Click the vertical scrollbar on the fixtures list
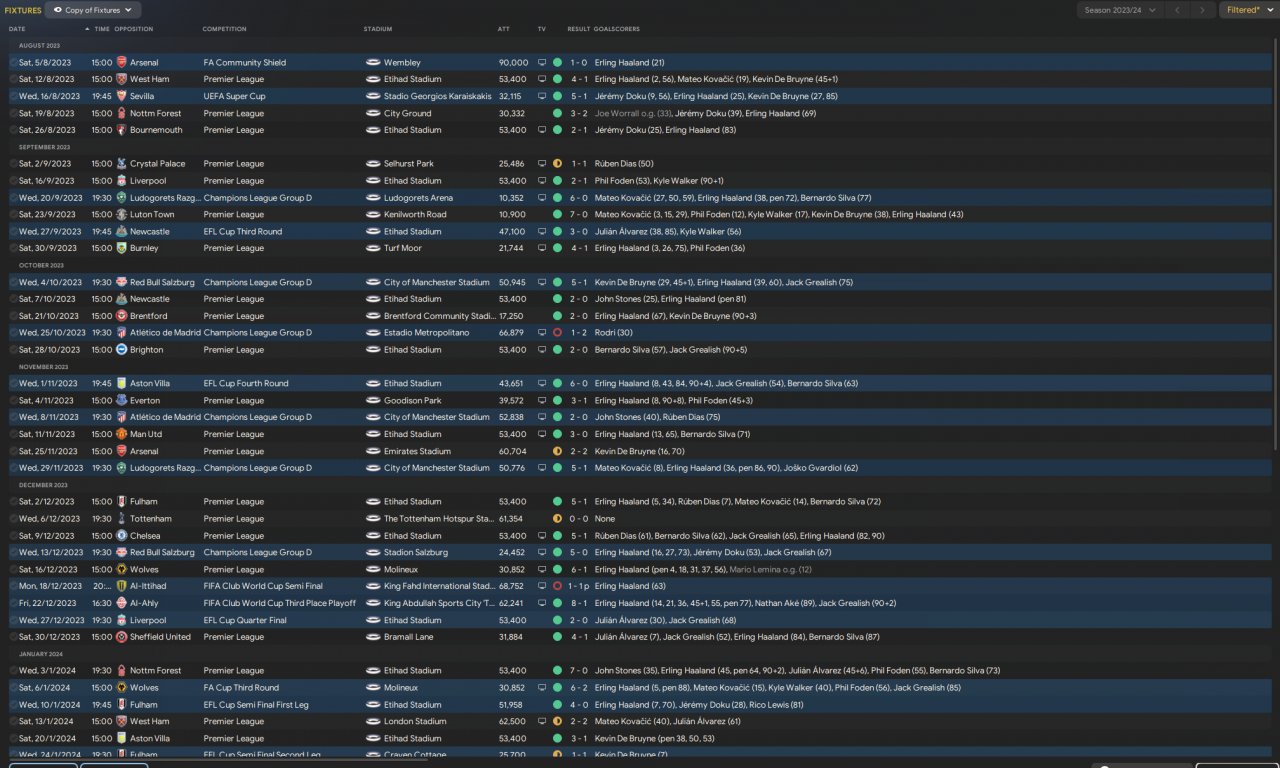 [1275, 245]
